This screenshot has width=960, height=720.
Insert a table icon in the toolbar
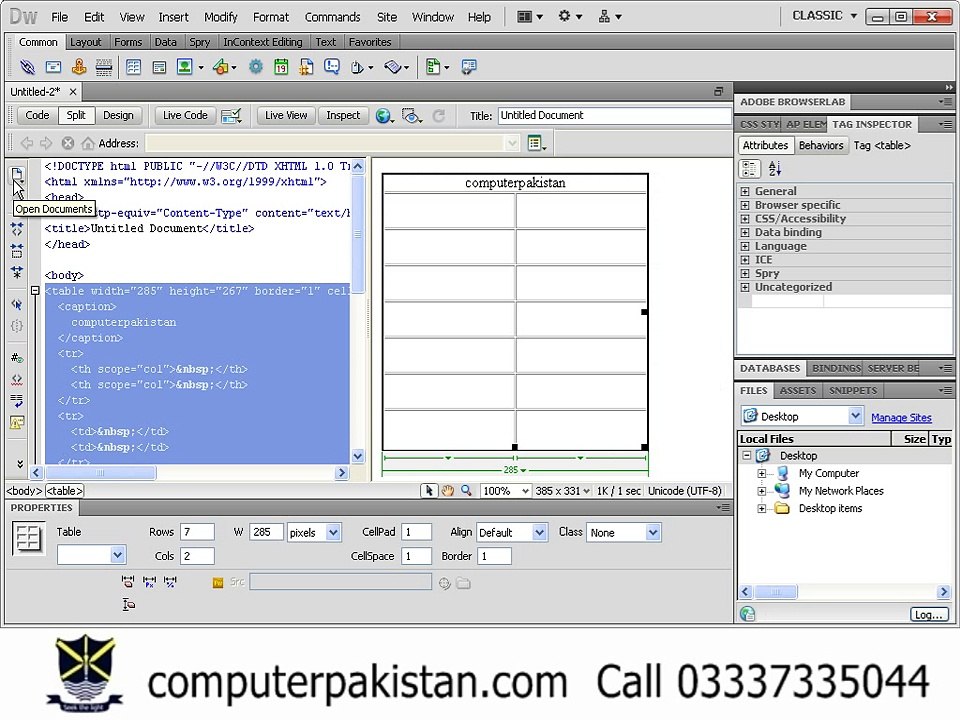point(133,67)
